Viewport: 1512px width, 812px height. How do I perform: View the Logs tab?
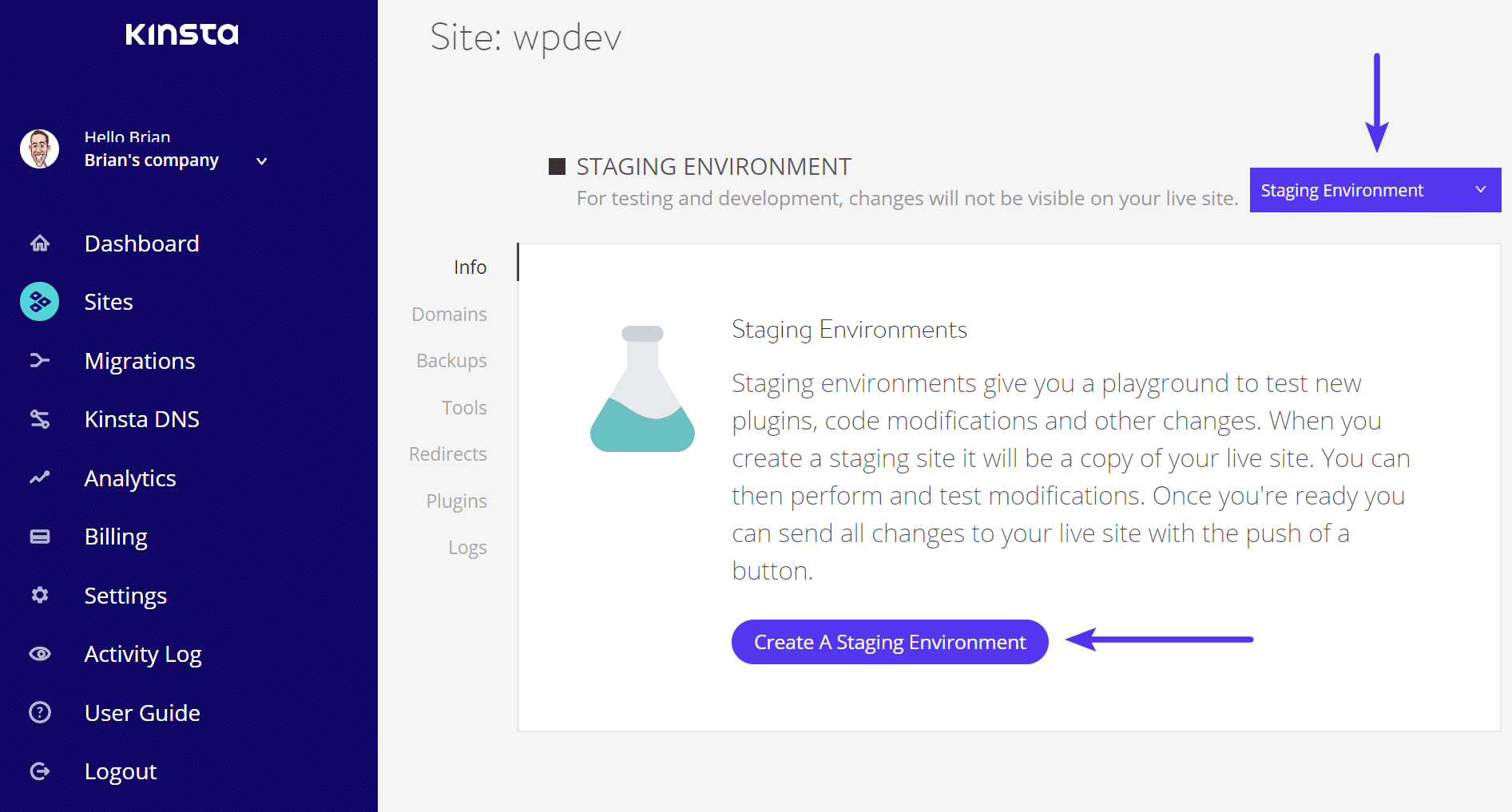[468, 547]
